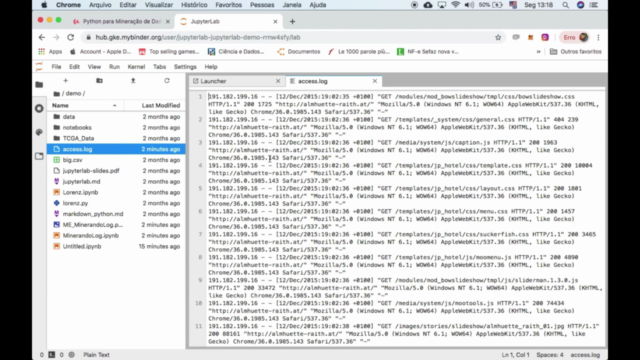Click the volume icon in menu bar
The width and height of the screenshot is (640, 360).
(469, 5)
